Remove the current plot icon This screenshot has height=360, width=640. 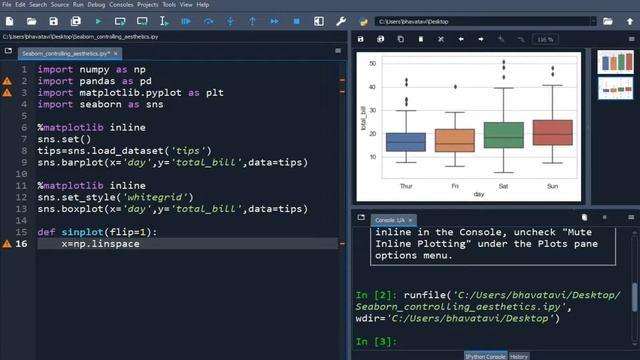(420, 39)
